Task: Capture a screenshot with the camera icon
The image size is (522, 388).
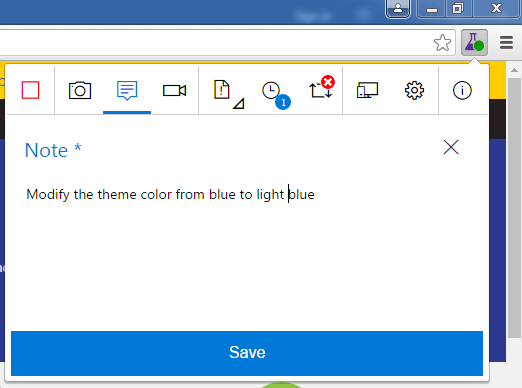Action: tap(80, 90)
